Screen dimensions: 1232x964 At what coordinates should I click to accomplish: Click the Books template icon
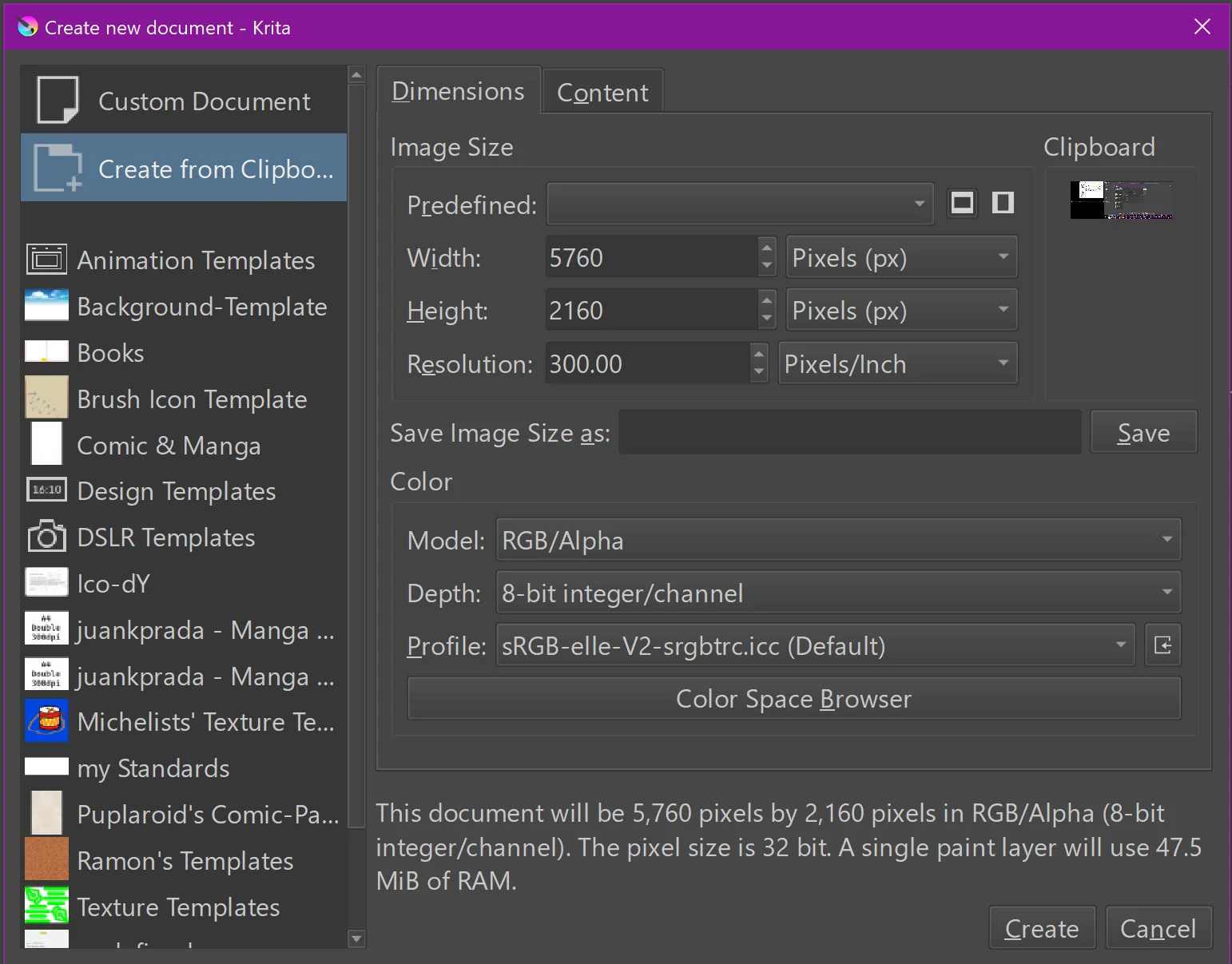(x=46, y=352)
